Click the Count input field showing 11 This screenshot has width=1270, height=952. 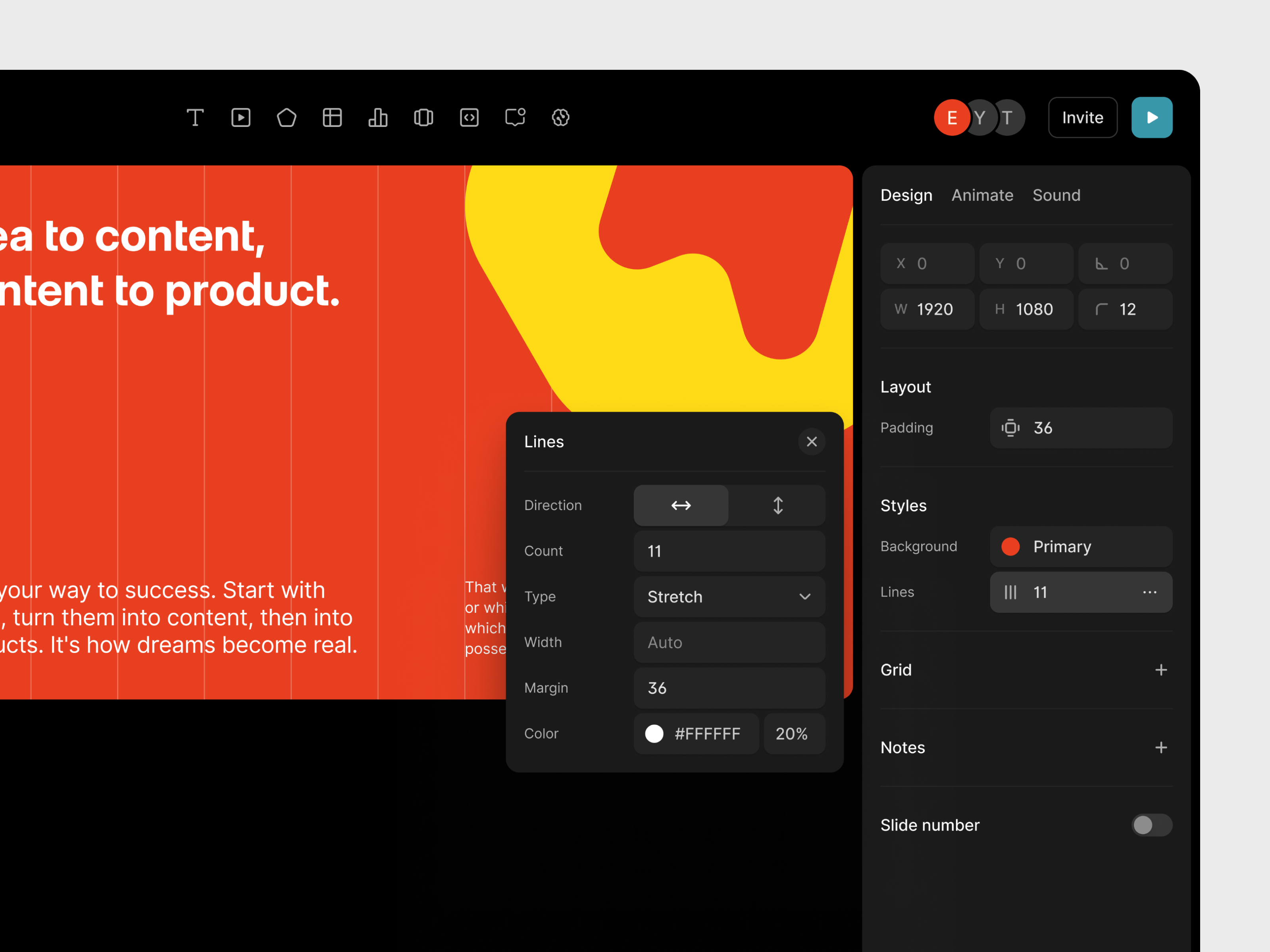(729, 551)
